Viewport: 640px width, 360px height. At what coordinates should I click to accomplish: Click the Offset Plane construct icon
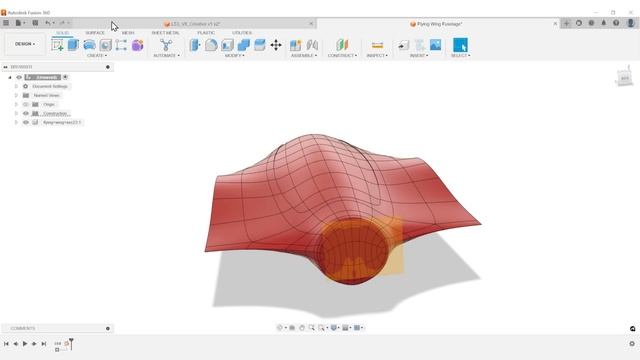coord(342,45)
